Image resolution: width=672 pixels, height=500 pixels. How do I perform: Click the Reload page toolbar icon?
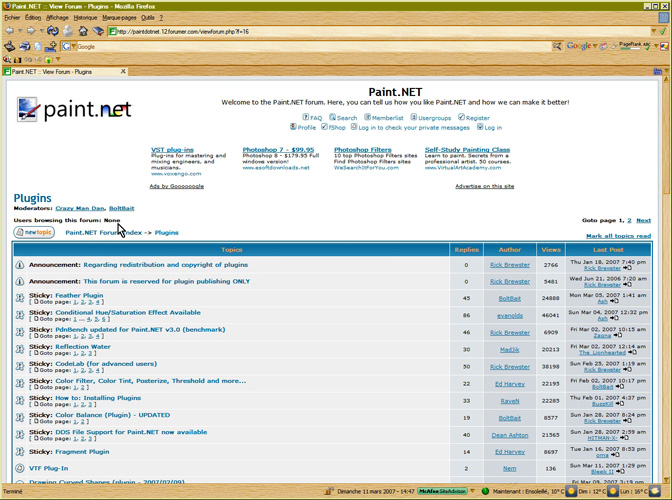pos(53,31)
